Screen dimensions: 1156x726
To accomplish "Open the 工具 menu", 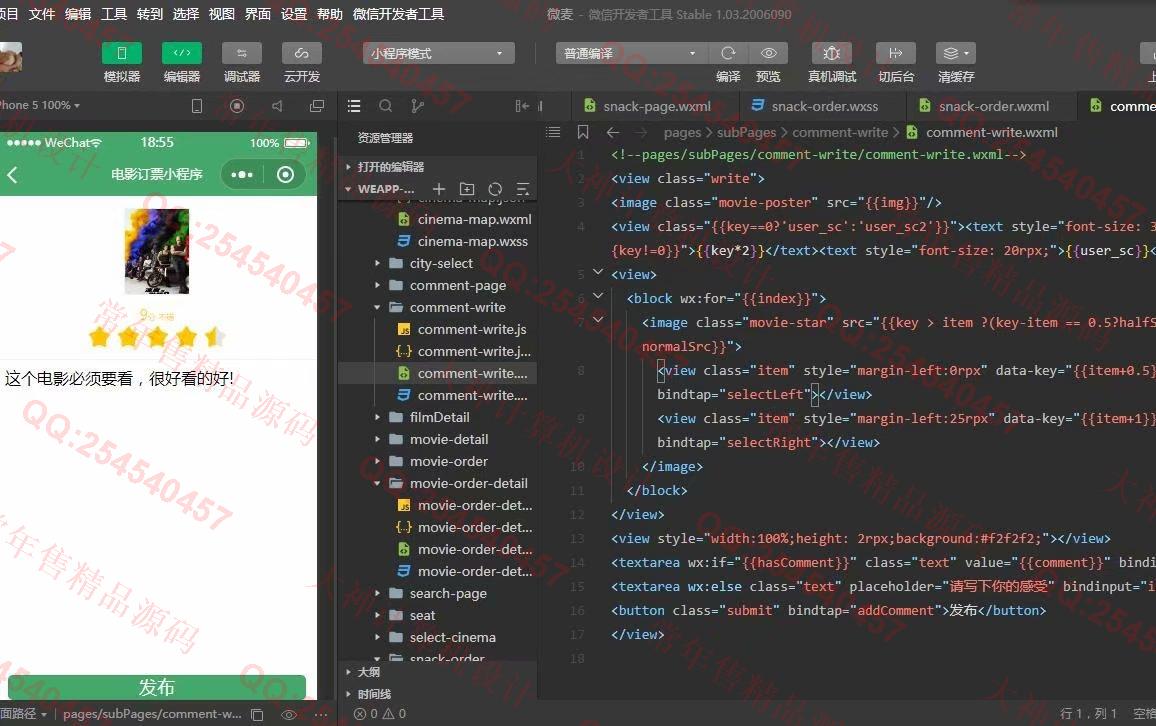I will (x=114, y=14).
